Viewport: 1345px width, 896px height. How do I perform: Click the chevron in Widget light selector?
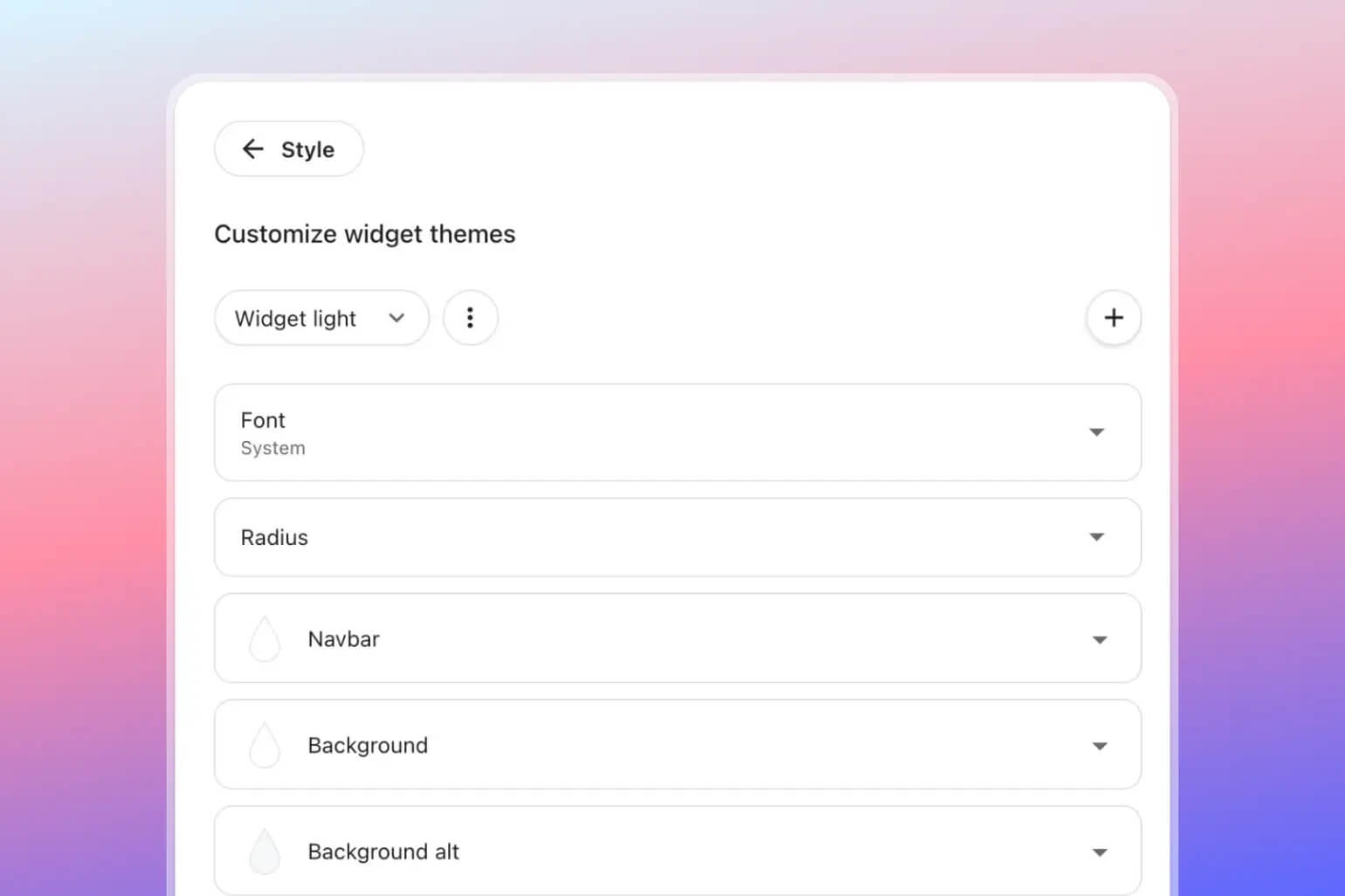tap(397, 318)
